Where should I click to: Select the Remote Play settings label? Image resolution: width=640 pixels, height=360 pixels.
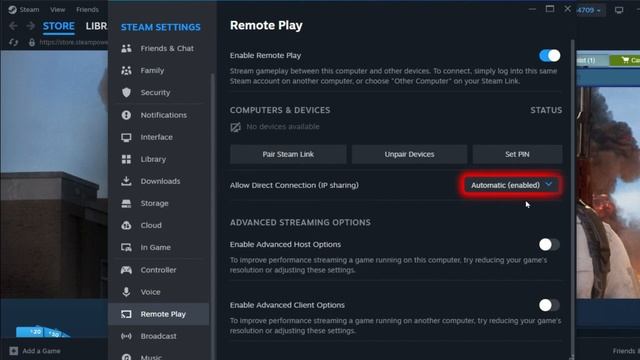pos(163,314)
